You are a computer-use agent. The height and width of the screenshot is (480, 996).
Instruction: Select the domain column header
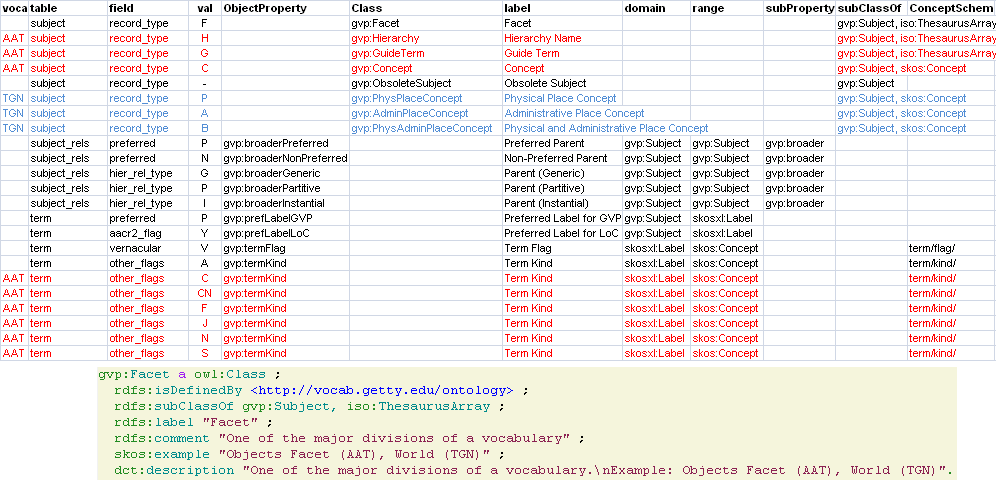point(645,8)
